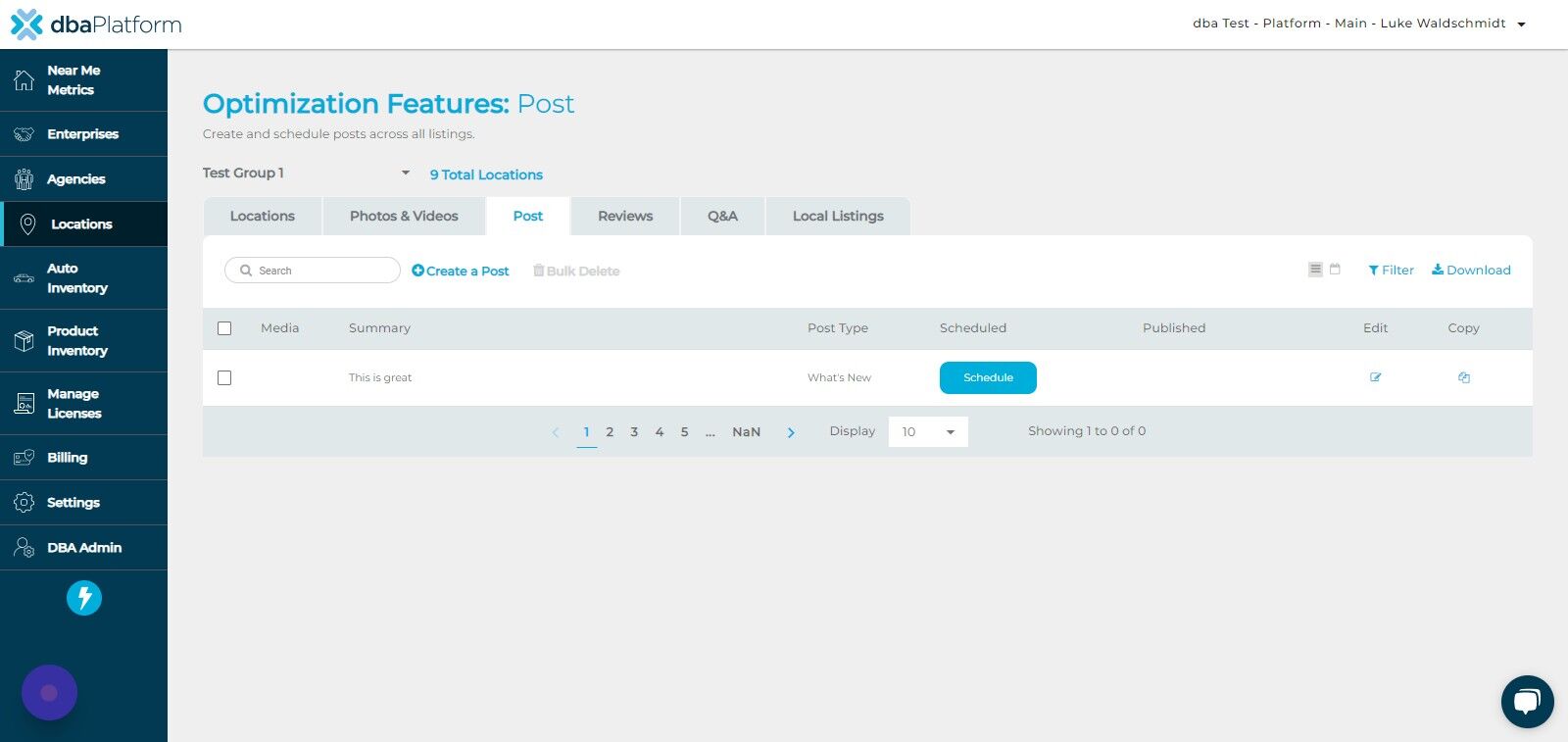Open Agencies in the sidebar
The height and width of the screenshot is (742, 1568).
click(x=83, y=179)
